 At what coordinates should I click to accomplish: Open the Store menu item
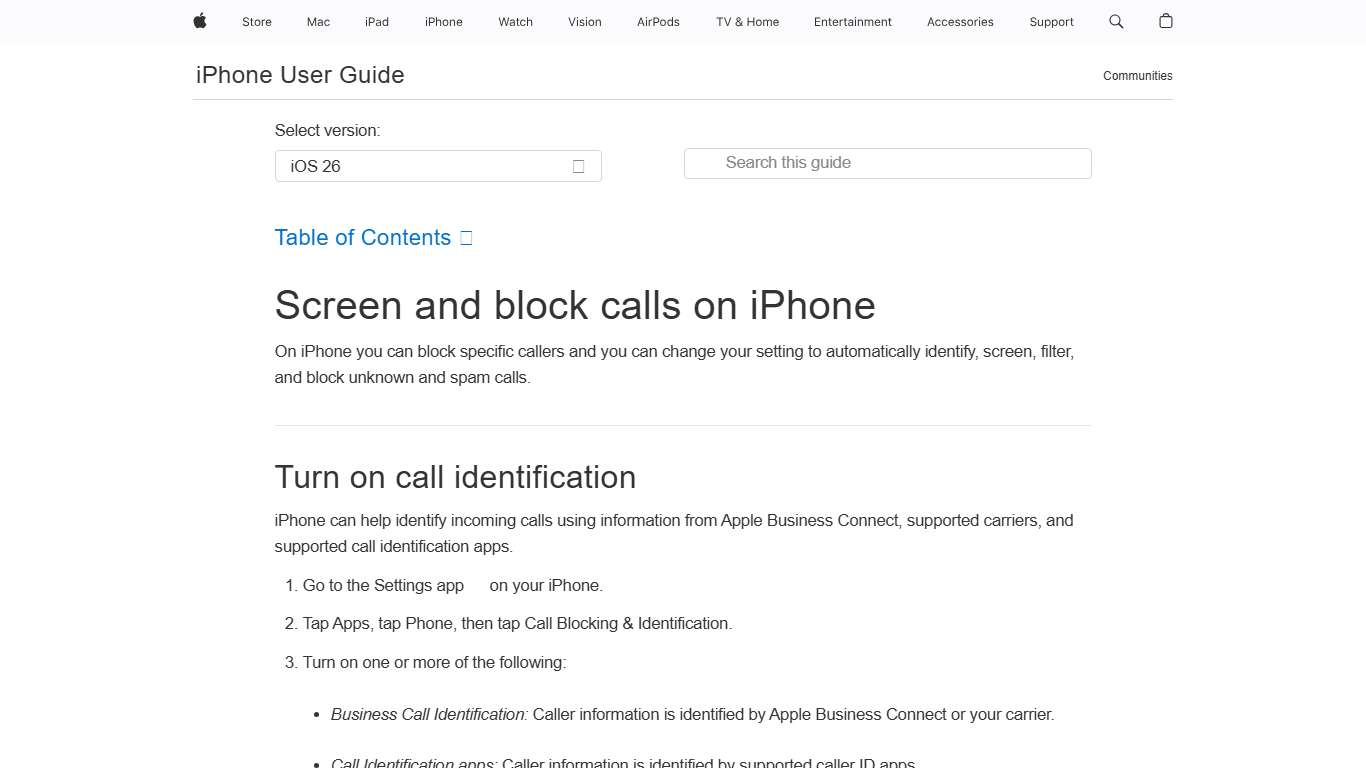(x=256, y=21)
